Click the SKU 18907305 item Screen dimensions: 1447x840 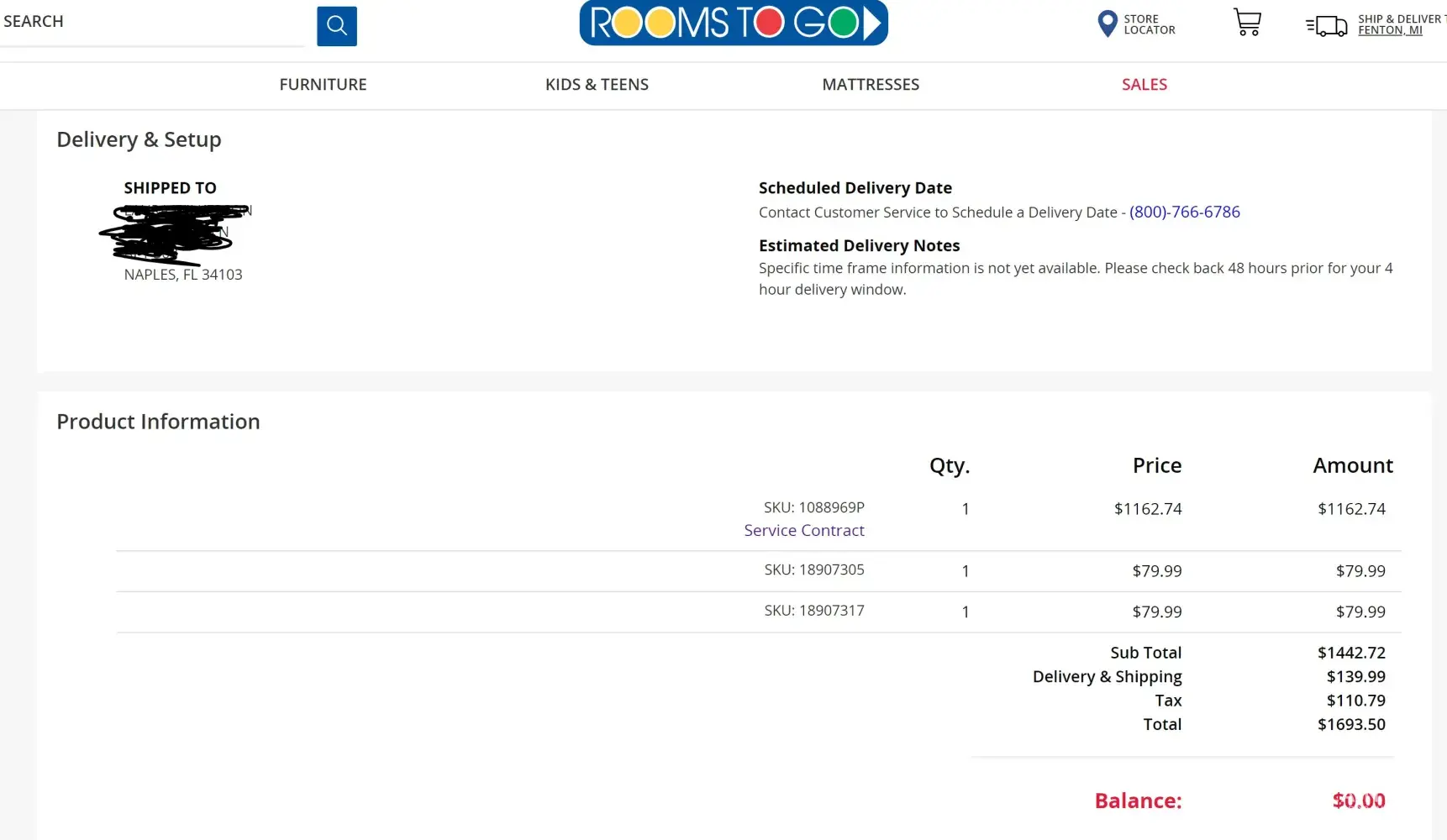(x=813, y=570)
